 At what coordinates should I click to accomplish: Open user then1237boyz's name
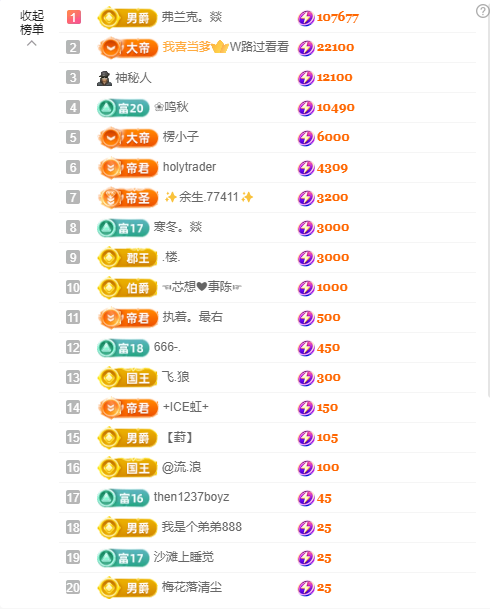click(x=191, y=497)
